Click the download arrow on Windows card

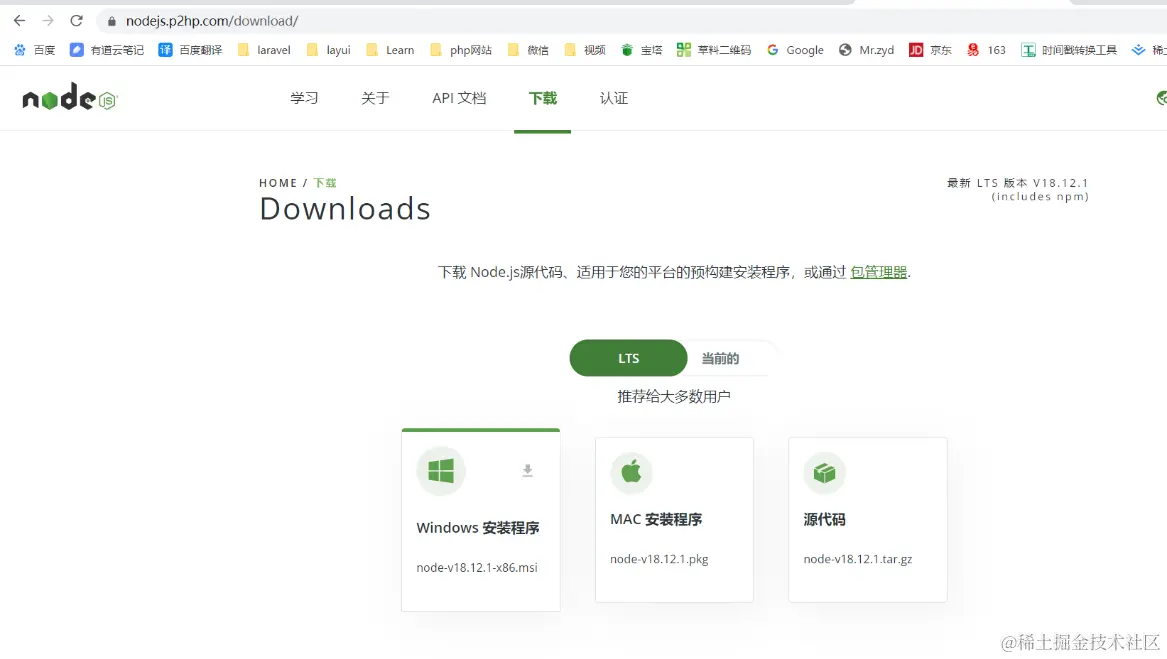coord(528,471)
